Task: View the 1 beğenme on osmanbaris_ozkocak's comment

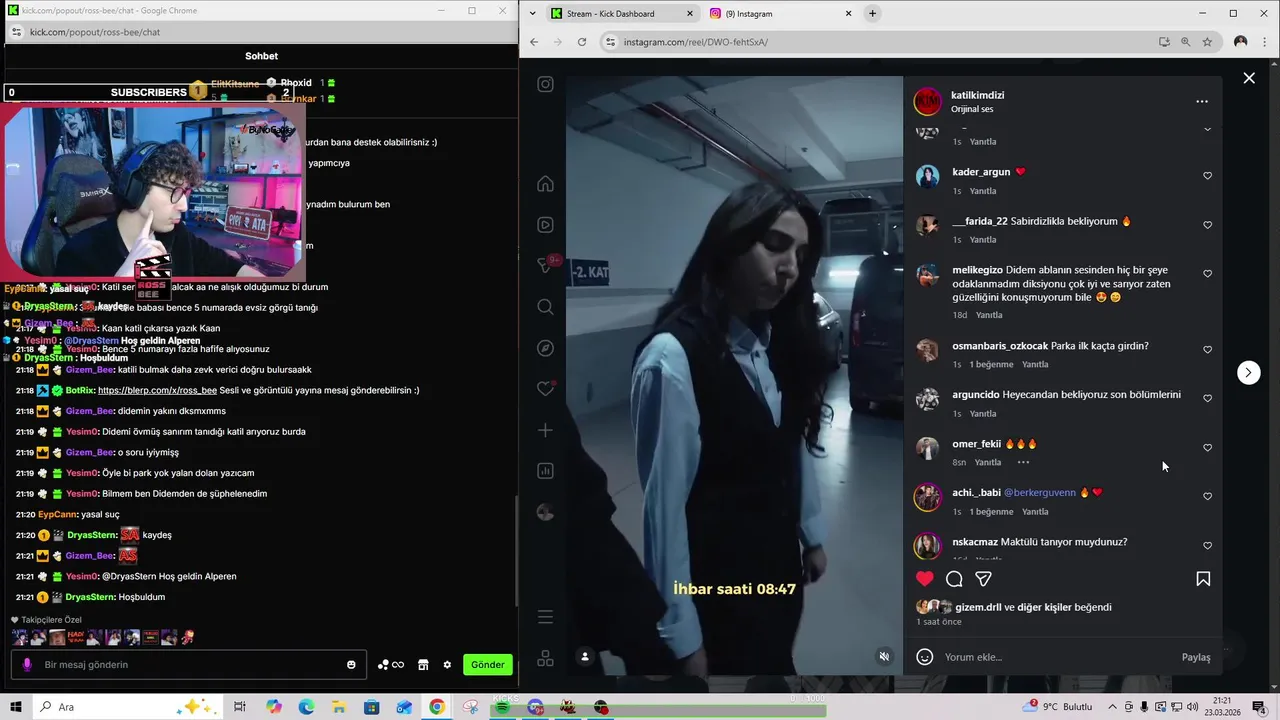Action: coord(991,364)
